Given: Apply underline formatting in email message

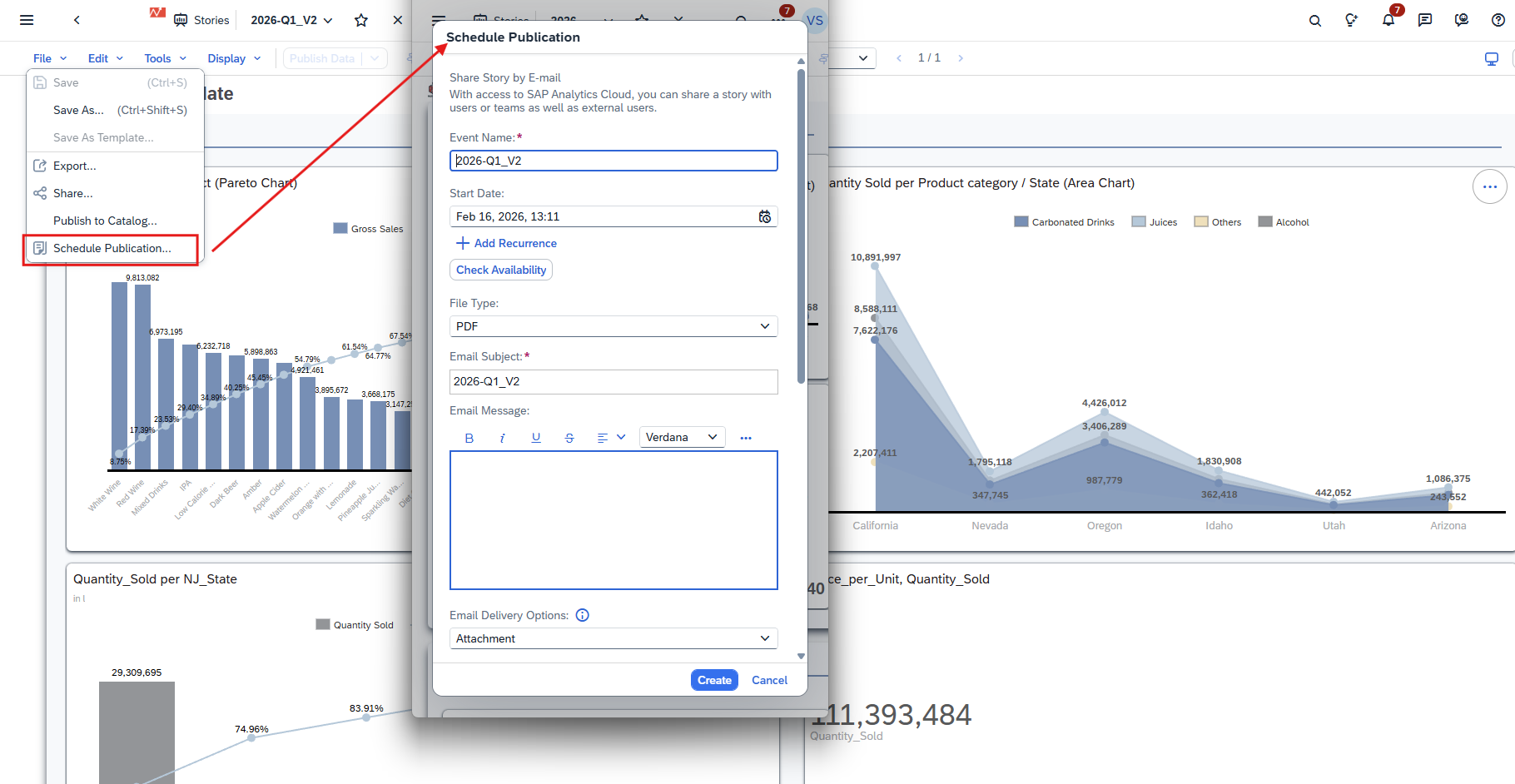Looking at the screenshot, I should [536, 438].
